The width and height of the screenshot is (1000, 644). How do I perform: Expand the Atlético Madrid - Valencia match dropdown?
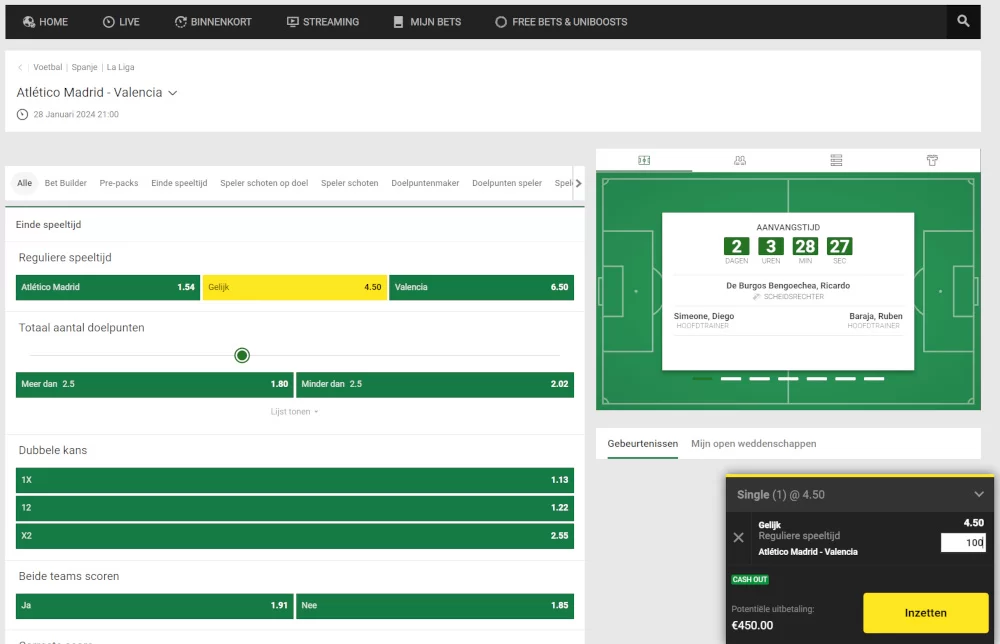click(172, 93)
